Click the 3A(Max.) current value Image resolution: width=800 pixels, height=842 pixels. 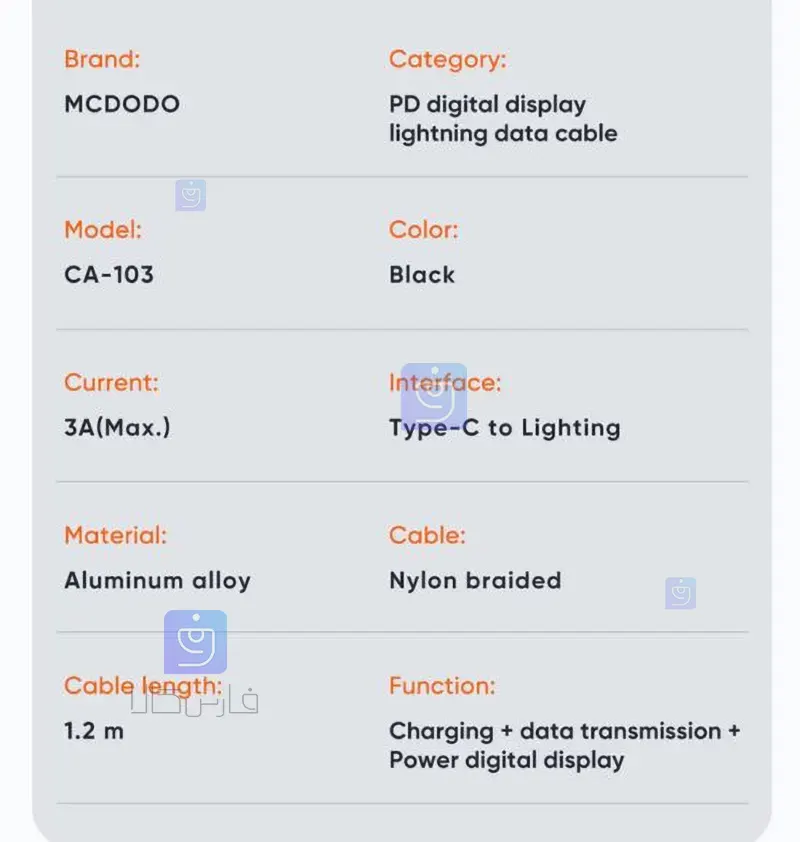(x=117, y=427)
